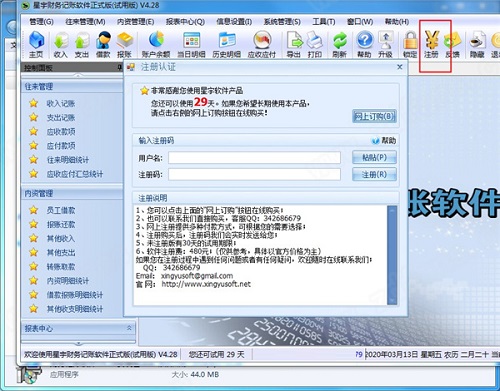Click the 支出 expense toolbar icon

(x=82, y=44)
